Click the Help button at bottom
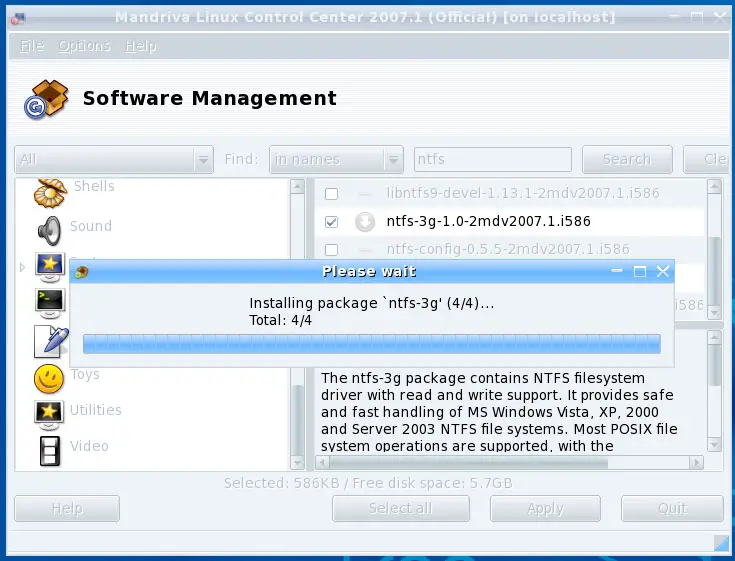This screenshot has width=735, height=561. click(x=67, y=509)
